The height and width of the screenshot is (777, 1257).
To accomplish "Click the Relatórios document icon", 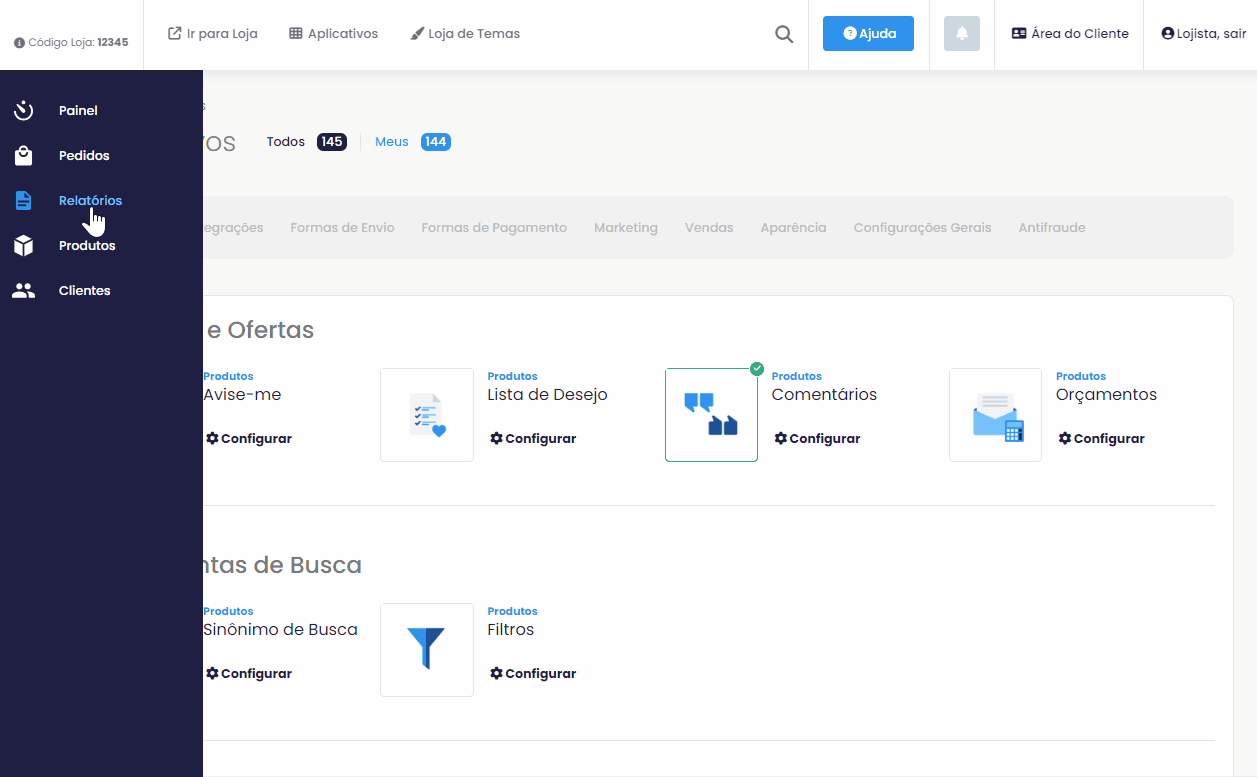I will click(x=24, y=201).
